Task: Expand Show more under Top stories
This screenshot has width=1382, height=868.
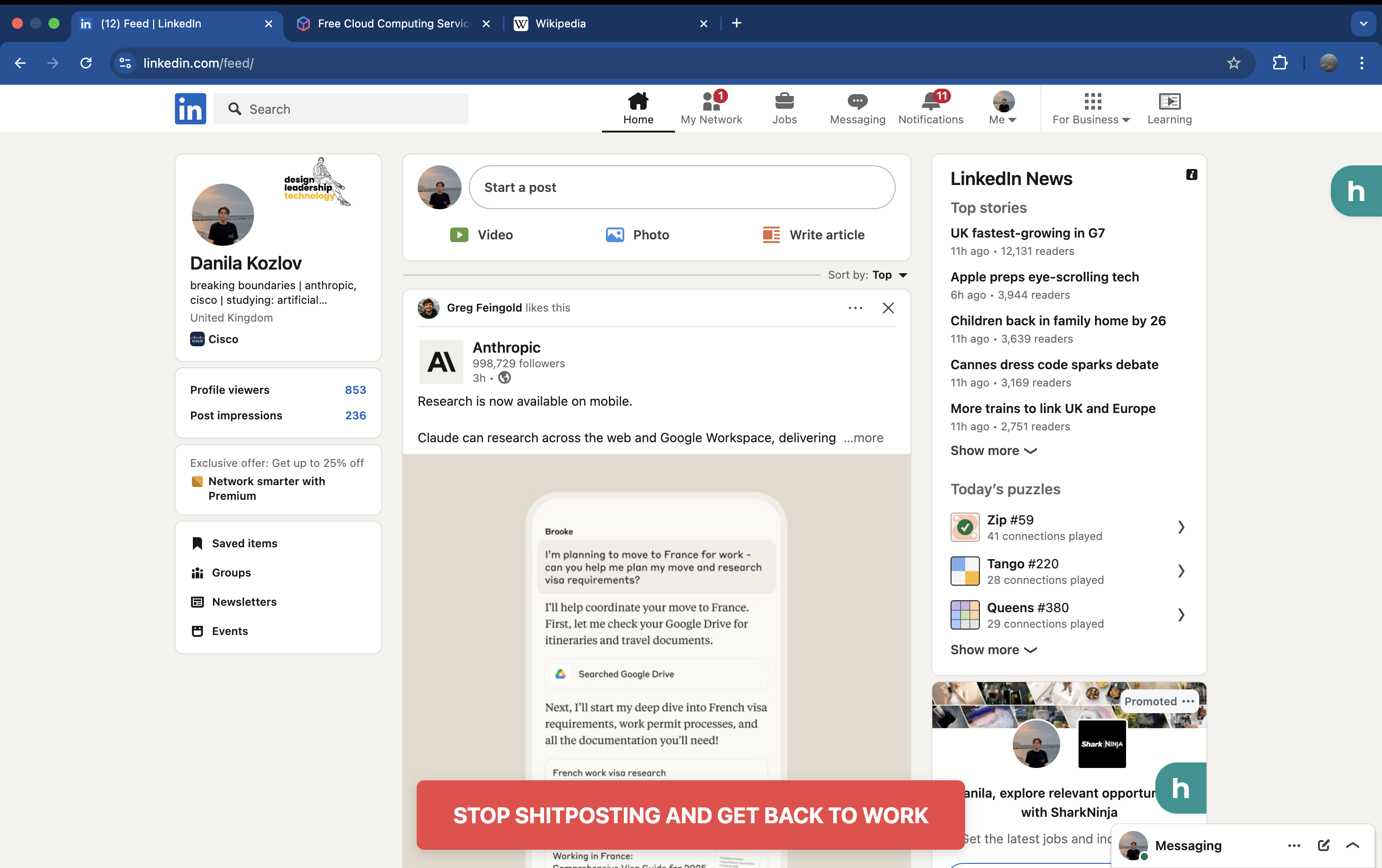Action: pyautogui.click(x=993, y=450)
